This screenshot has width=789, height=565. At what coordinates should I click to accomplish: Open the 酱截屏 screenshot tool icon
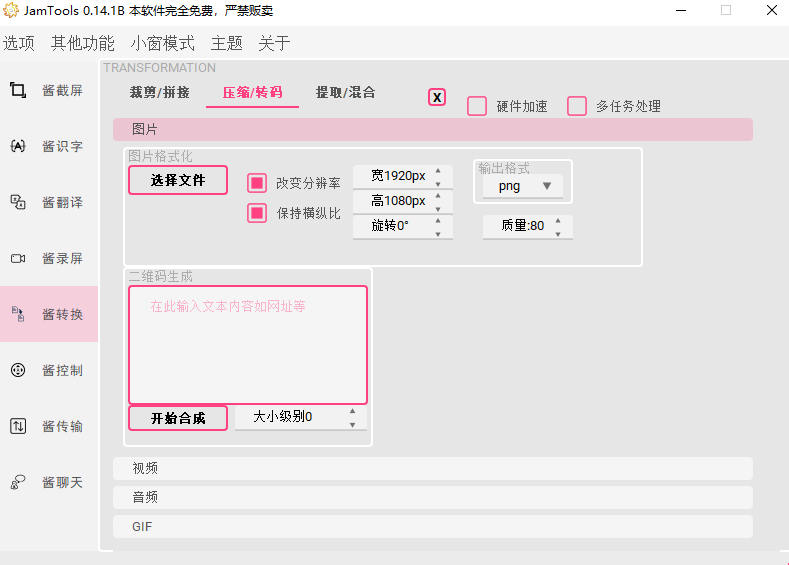point(18,90)
